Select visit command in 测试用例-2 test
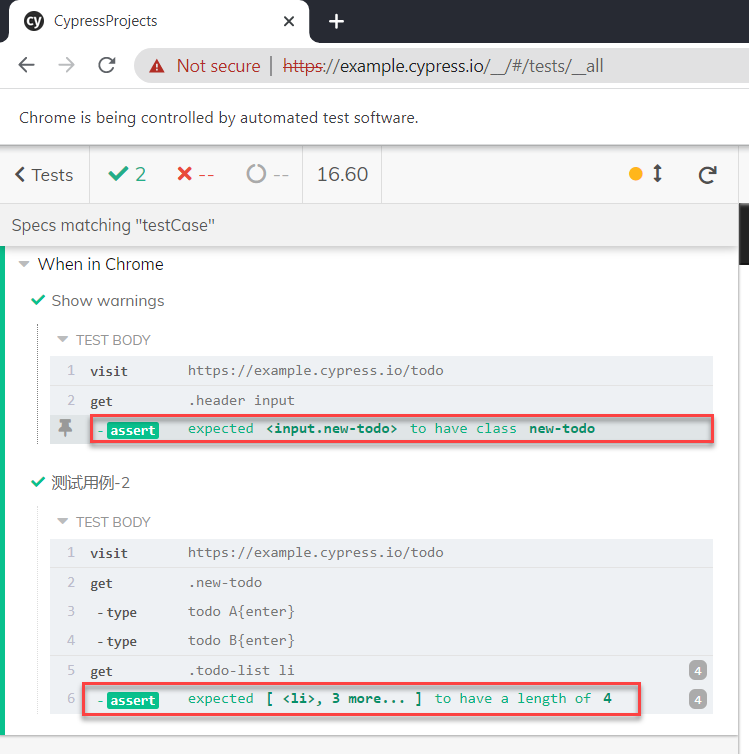This screenshot has height=754, width=749. (381, 553)
